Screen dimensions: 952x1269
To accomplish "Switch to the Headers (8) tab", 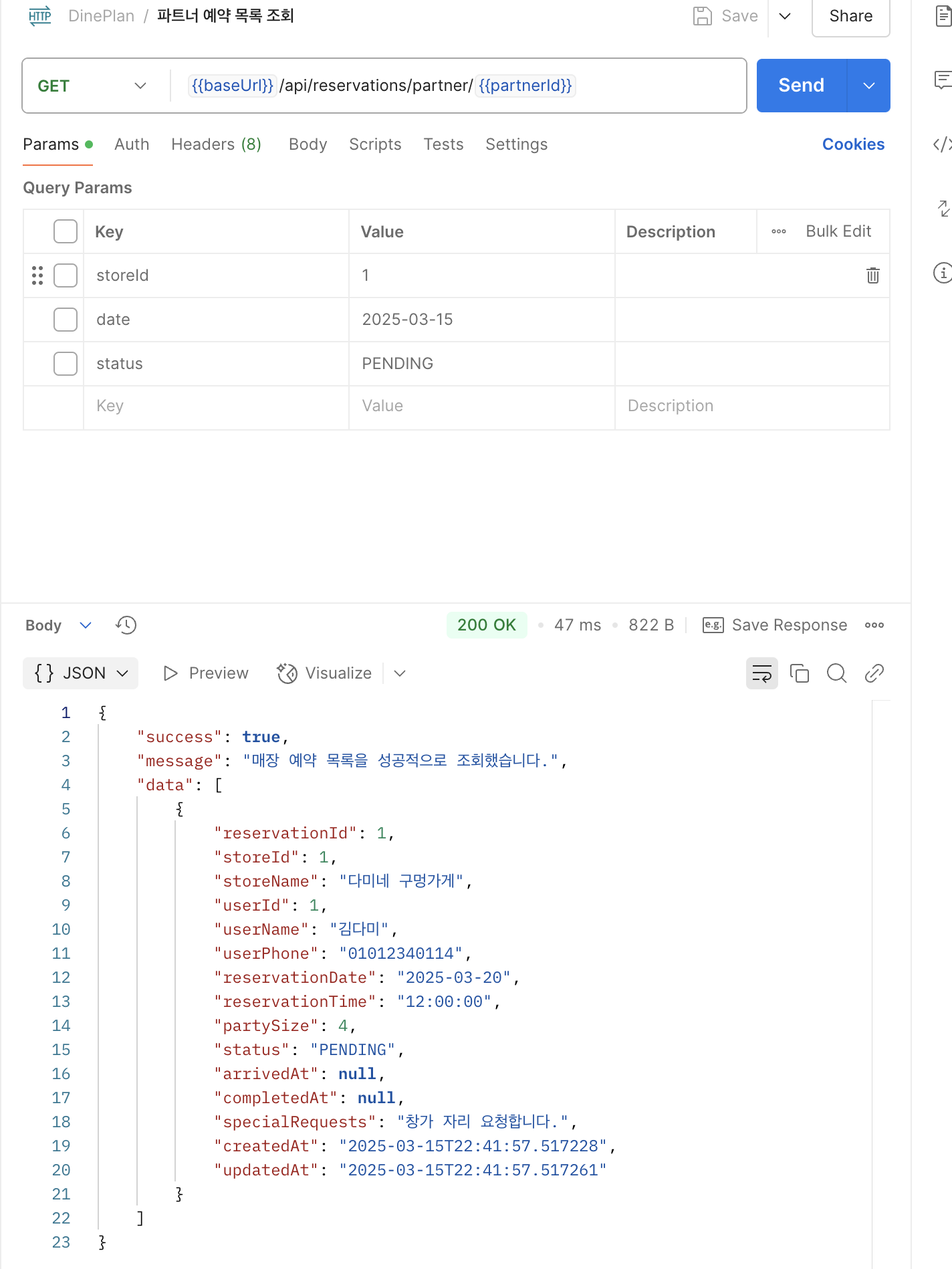I will pyautogui.click(x=216, y=144).
